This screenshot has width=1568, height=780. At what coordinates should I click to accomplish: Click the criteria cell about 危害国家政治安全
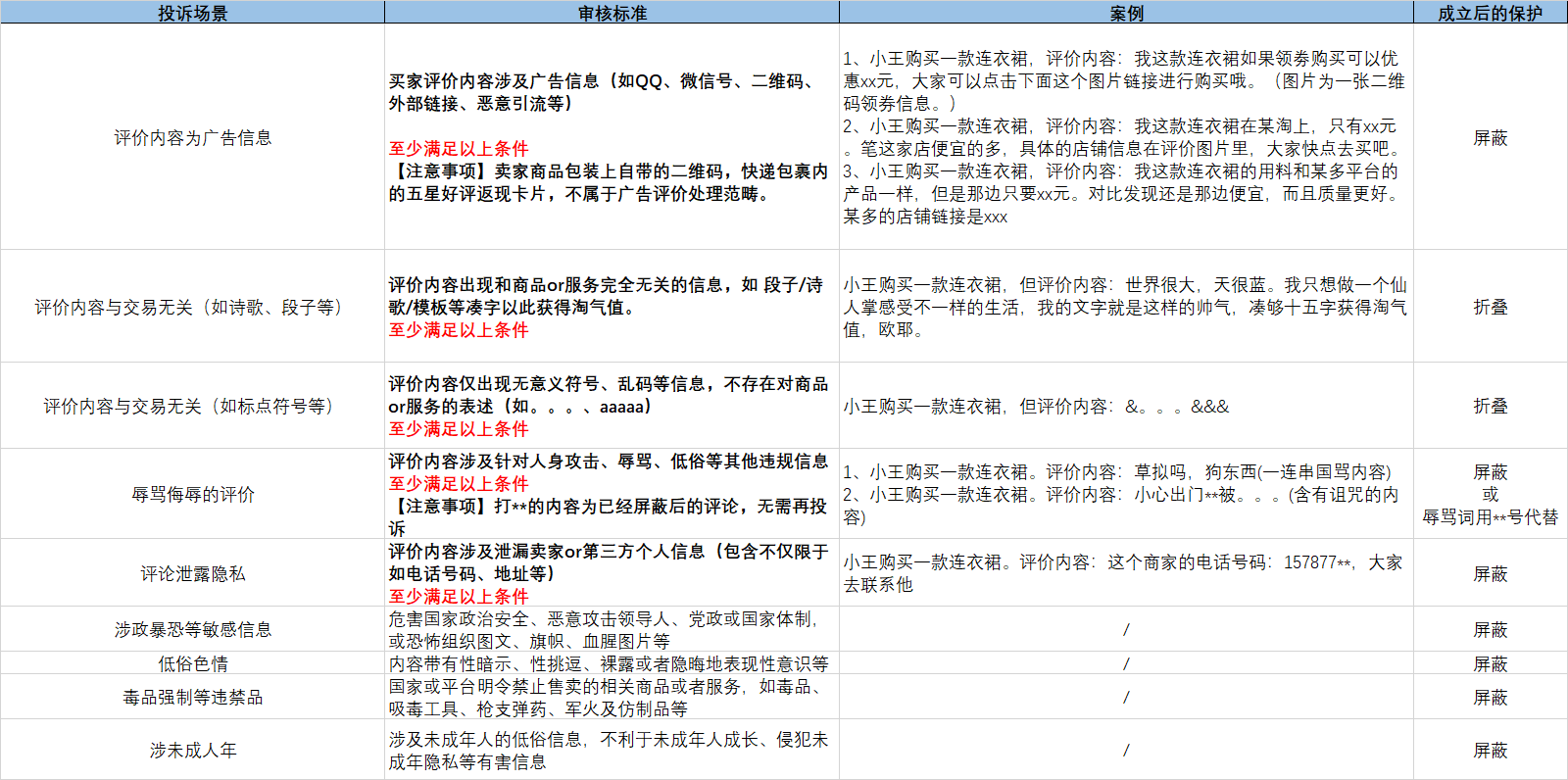(x=612, y=629)
